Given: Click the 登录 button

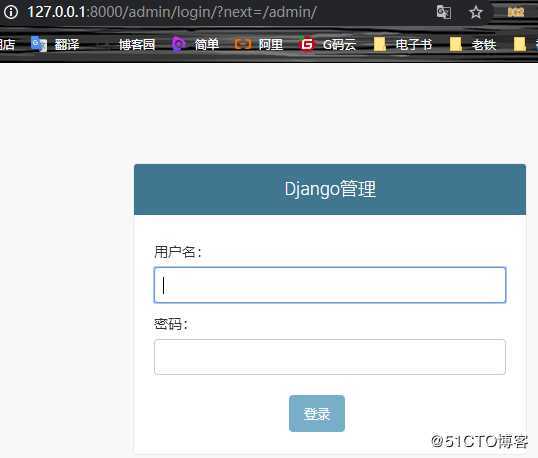Looking at the screenshot, I should [317, 413].
